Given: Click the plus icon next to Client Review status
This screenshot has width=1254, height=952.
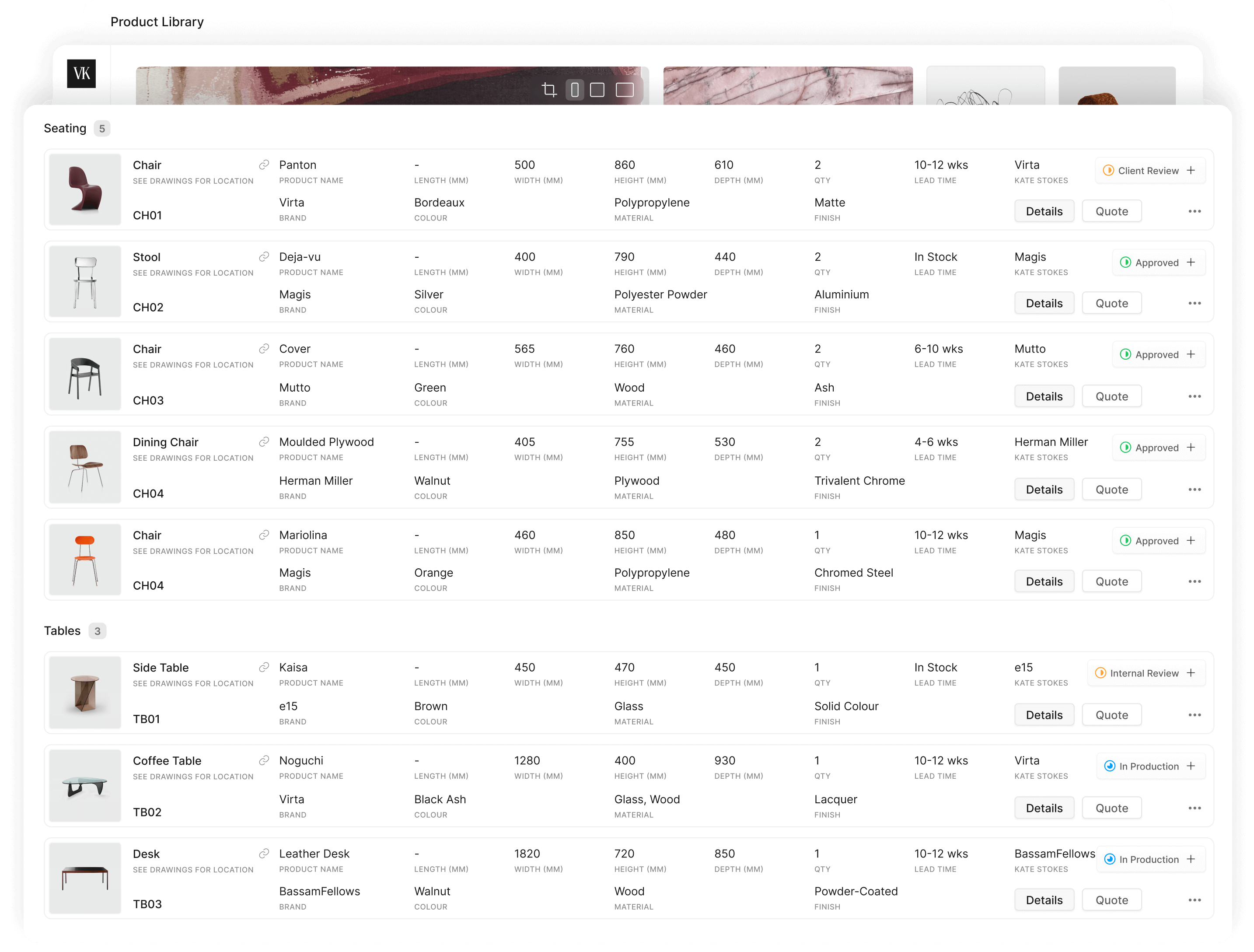Looking at the screenshot, I should [1192, 170].
